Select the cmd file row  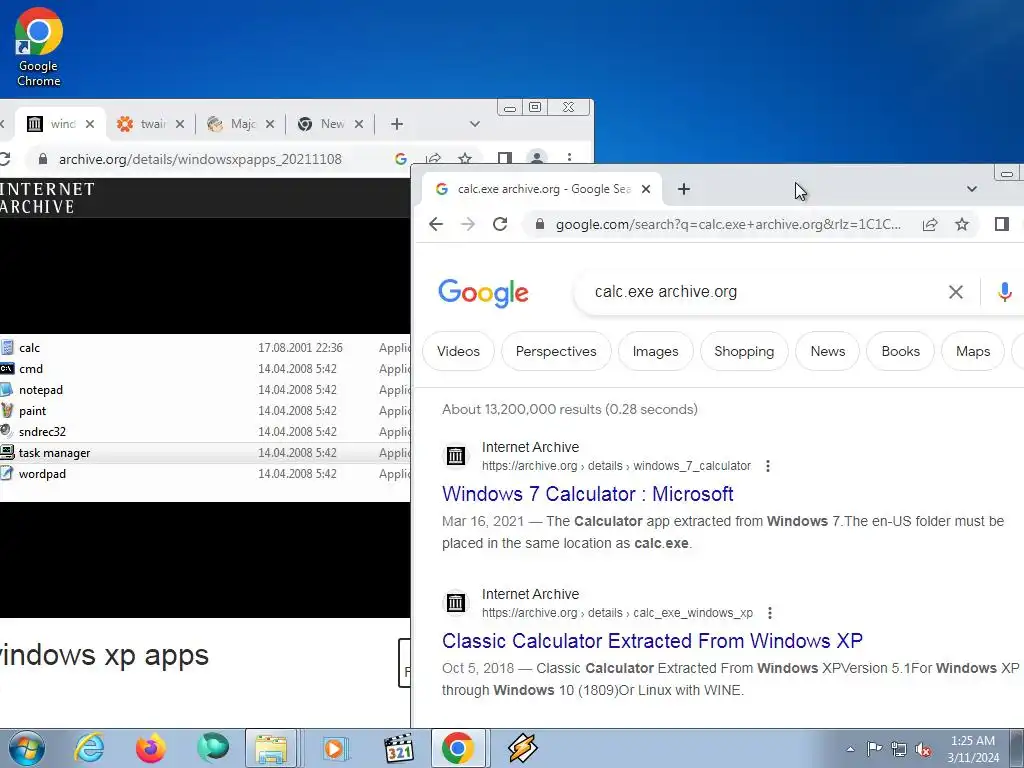pos(205,368)
